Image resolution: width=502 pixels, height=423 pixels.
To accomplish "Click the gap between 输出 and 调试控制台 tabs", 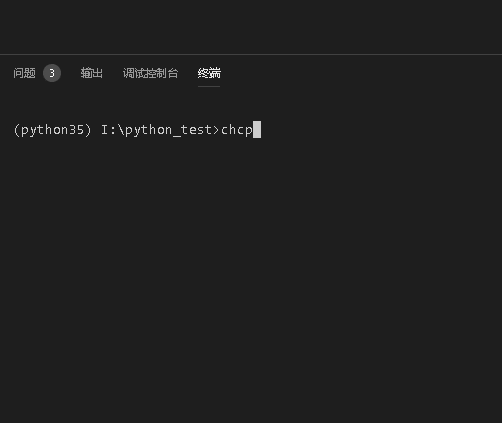I will click(113, 73).
